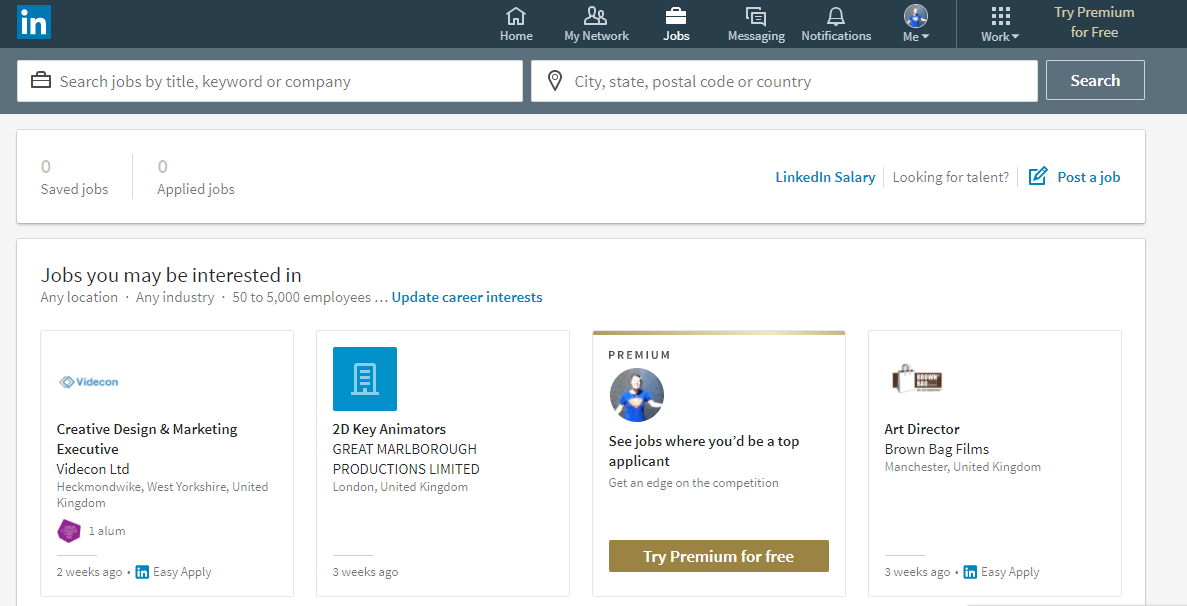Click Jobs you may be interested in heading
This screenshot has height=606, width=1187.
[x=171, y=274]
